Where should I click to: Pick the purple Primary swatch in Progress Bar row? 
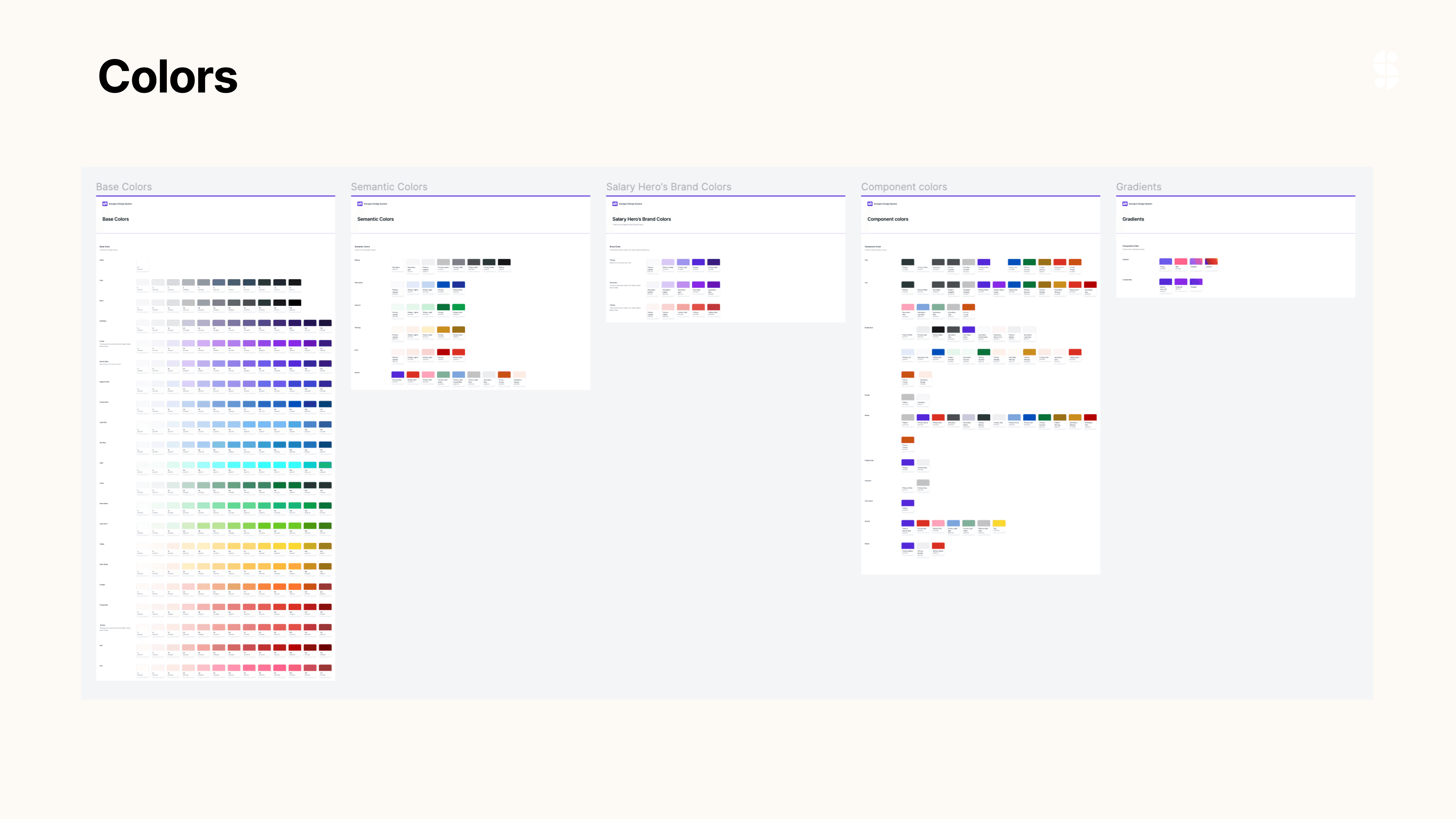[908, 462]
